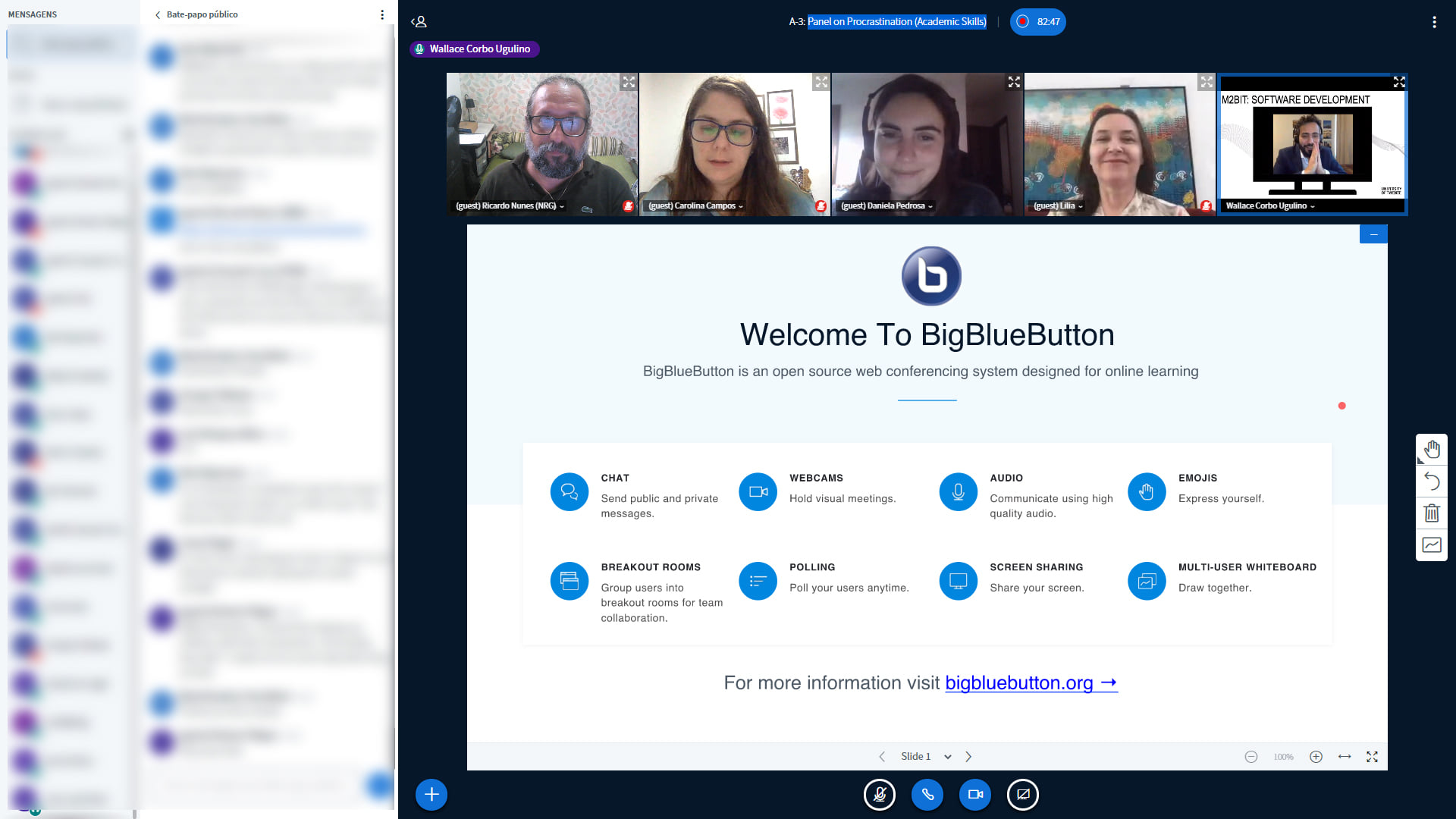1456x819 pixels.
Task: Unmute the microphone
Action: coord(880,795)
